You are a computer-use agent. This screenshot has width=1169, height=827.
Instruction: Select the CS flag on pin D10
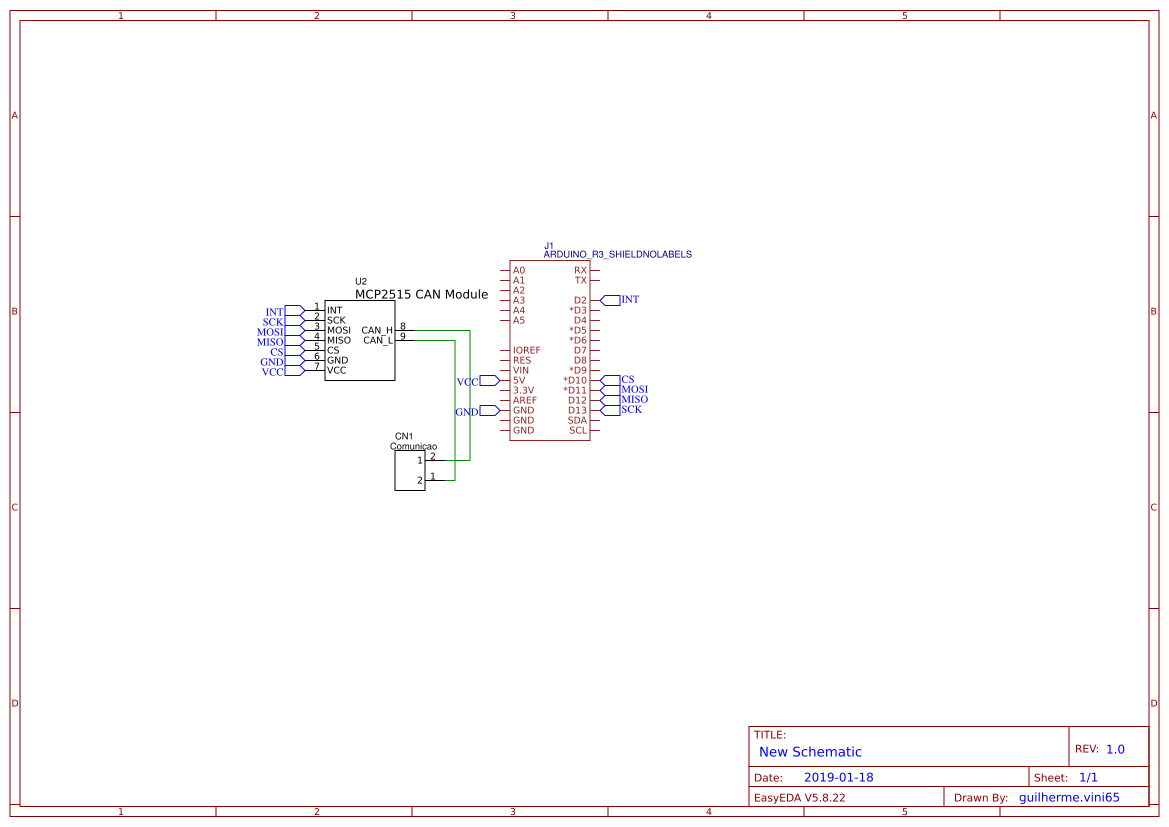628,380
